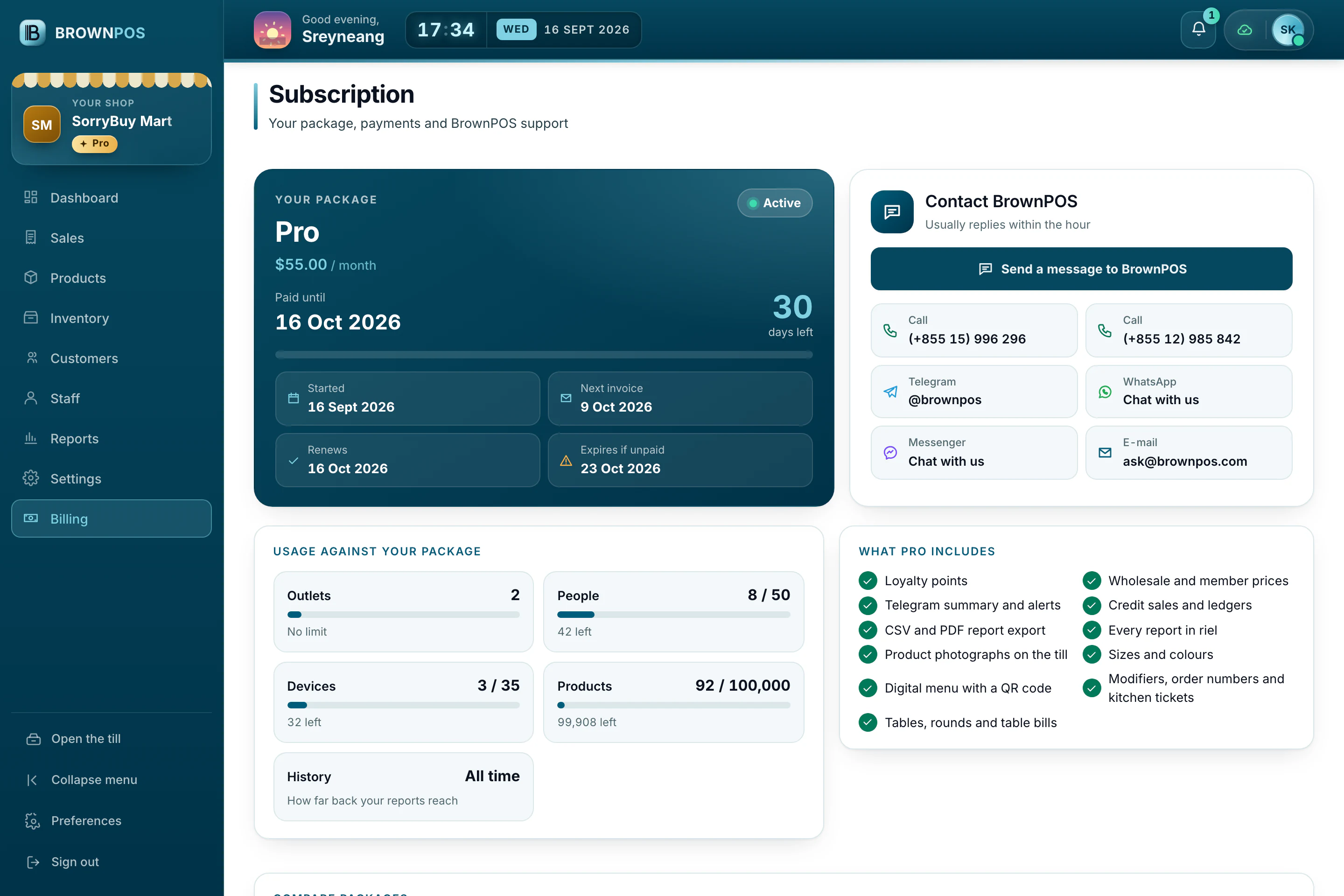This screenshot has width=1344, height=896.
Task: Click the People usage progress bar
Action: (x=674, y=614)
